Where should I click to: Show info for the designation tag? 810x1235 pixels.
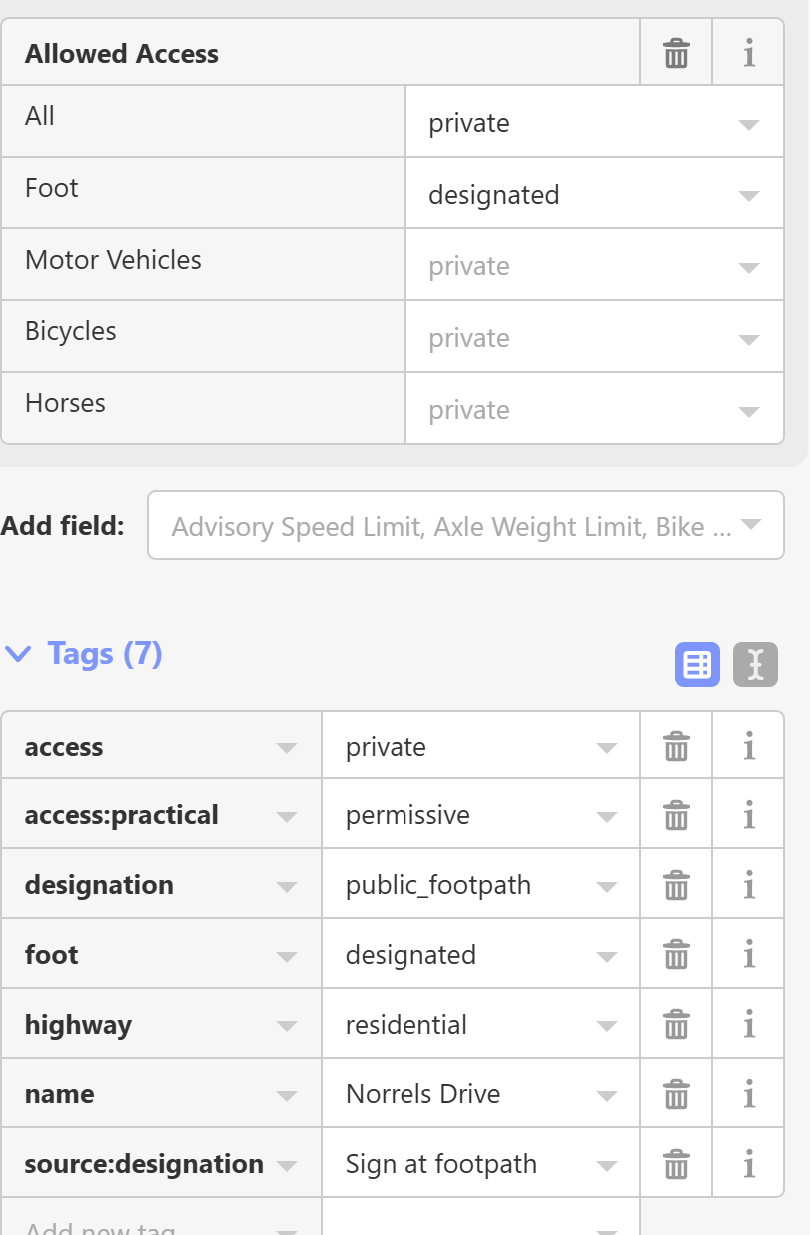[748, 885]
